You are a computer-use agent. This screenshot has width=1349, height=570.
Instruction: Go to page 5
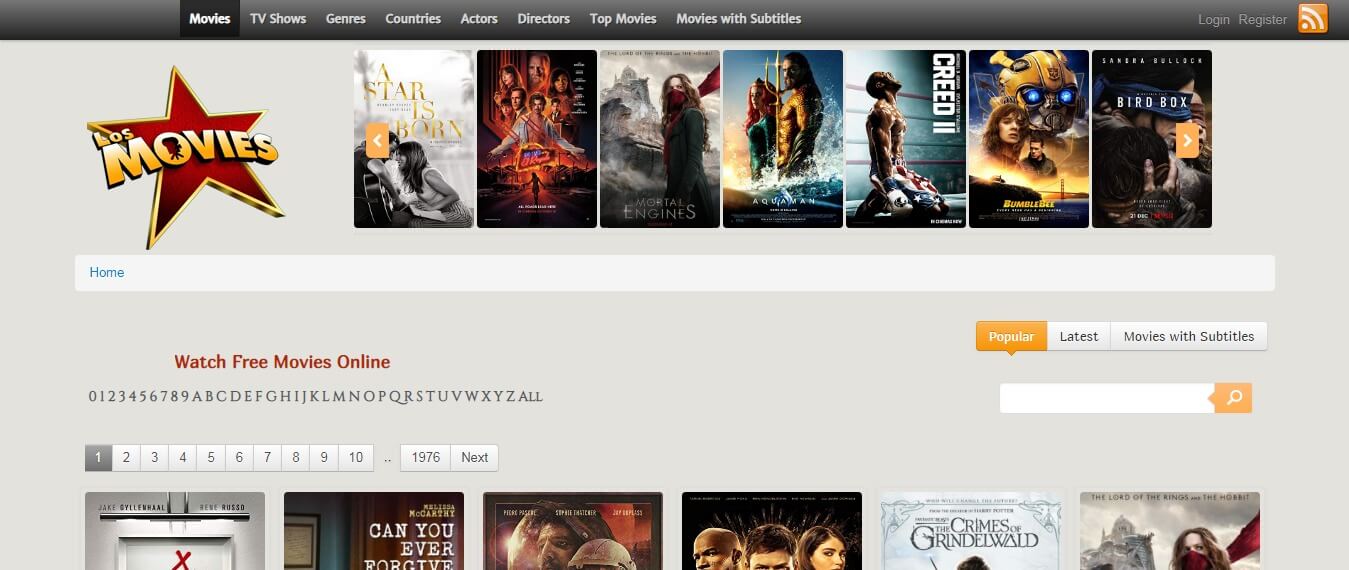[x=211, y=457]
